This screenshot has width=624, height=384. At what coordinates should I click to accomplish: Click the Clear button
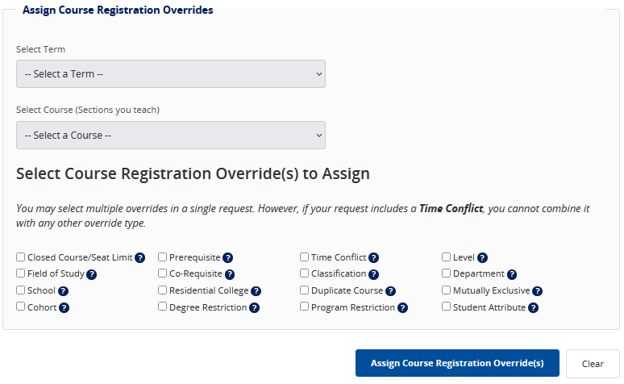click(593, 364)
